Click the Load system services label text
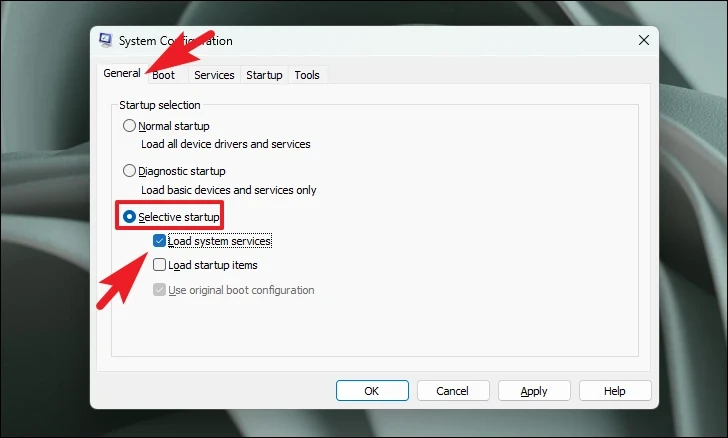The image size is (728, 438). pos(219,241)
